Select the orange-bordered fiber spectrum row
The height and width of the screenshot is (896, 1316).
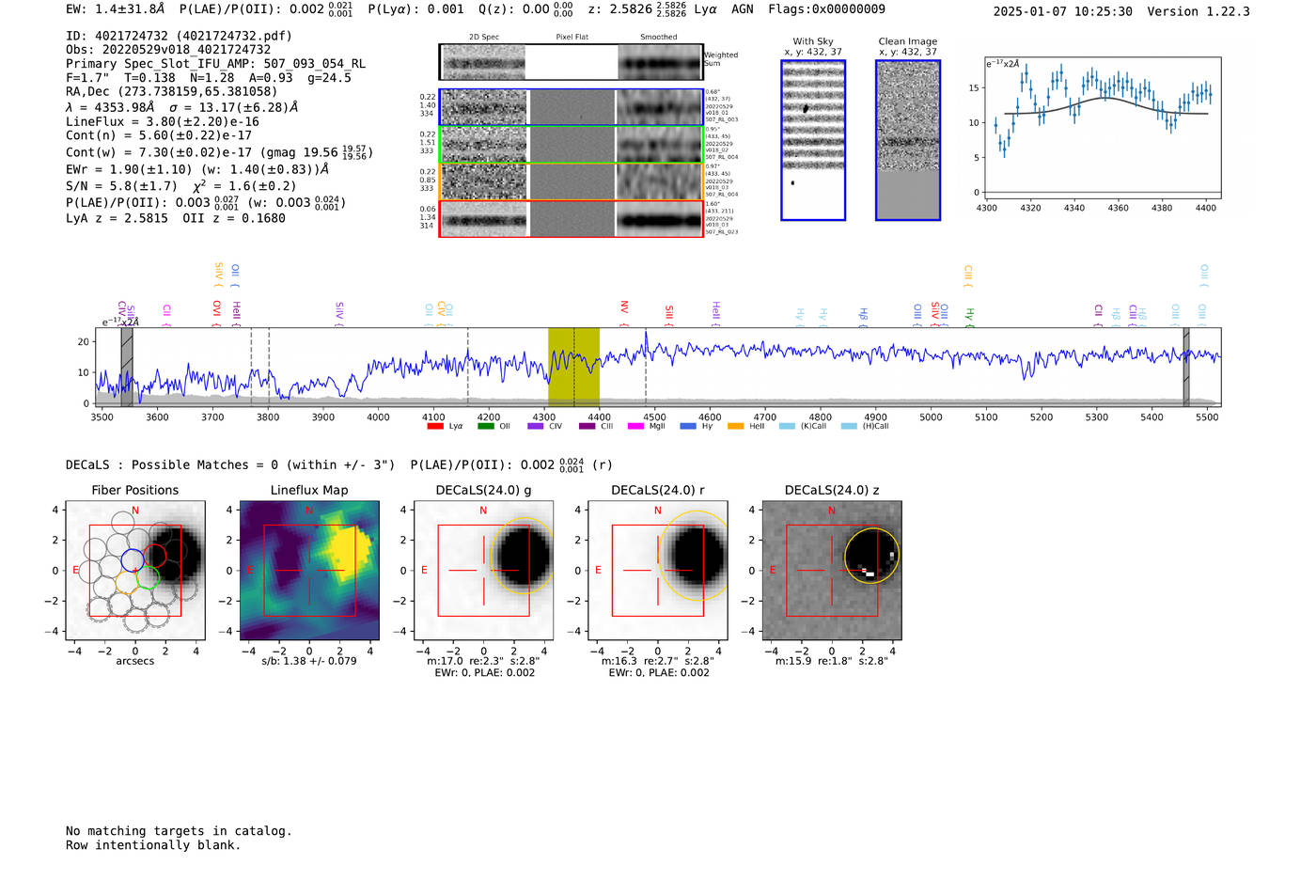pos(572,181)
